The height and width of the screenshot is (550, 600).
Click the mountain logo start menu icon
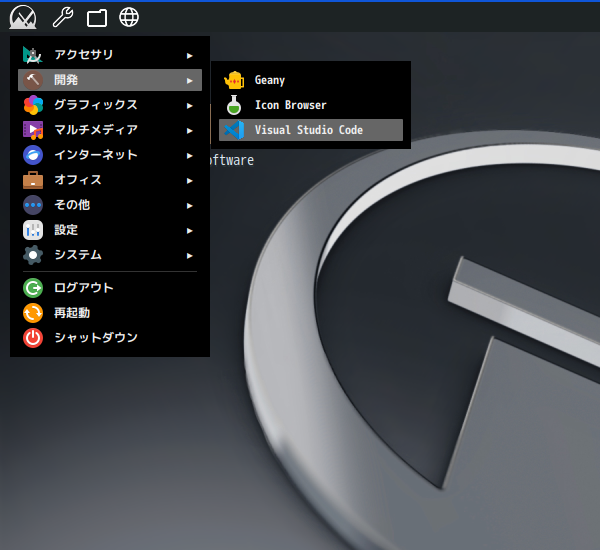(22, 17)
